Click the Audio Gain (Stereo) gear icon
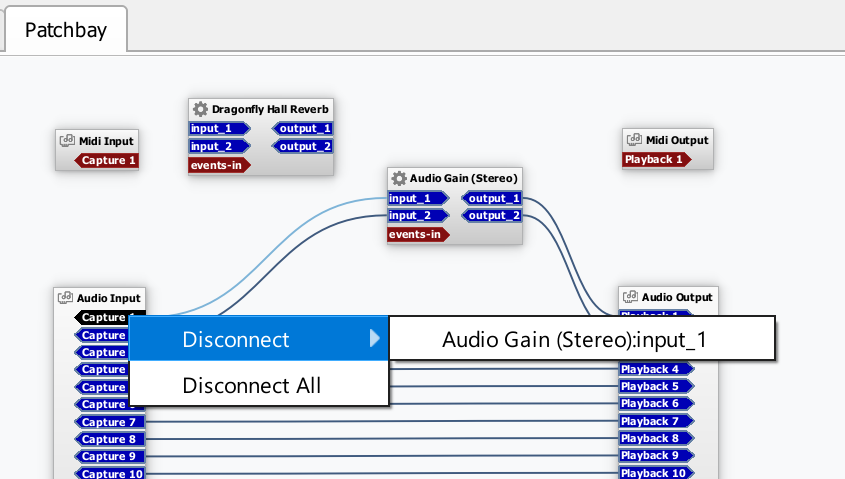 tap(398, 178)
